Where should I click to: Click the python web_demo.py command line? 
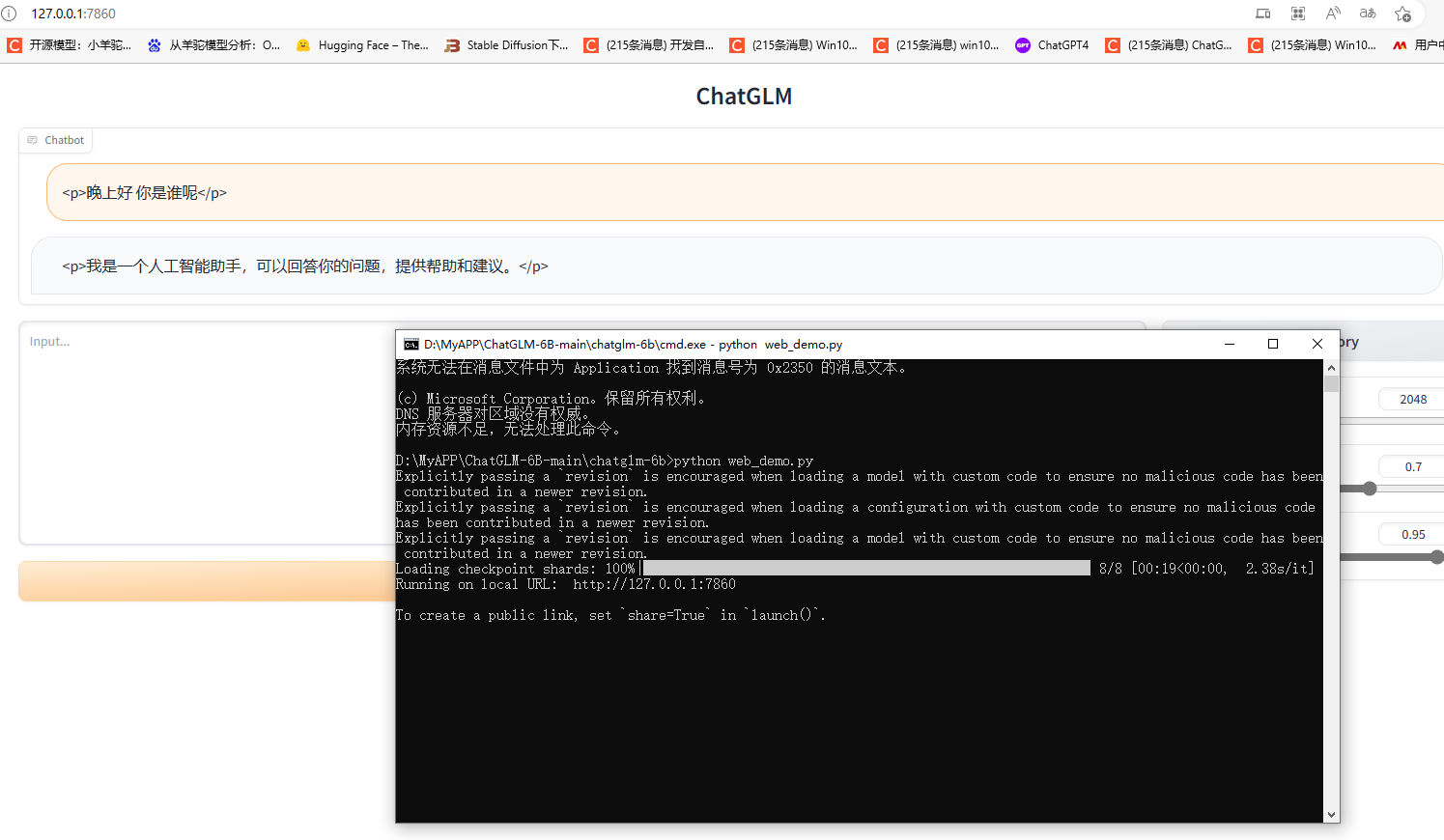pyautogui.click(x=605, y=461)
